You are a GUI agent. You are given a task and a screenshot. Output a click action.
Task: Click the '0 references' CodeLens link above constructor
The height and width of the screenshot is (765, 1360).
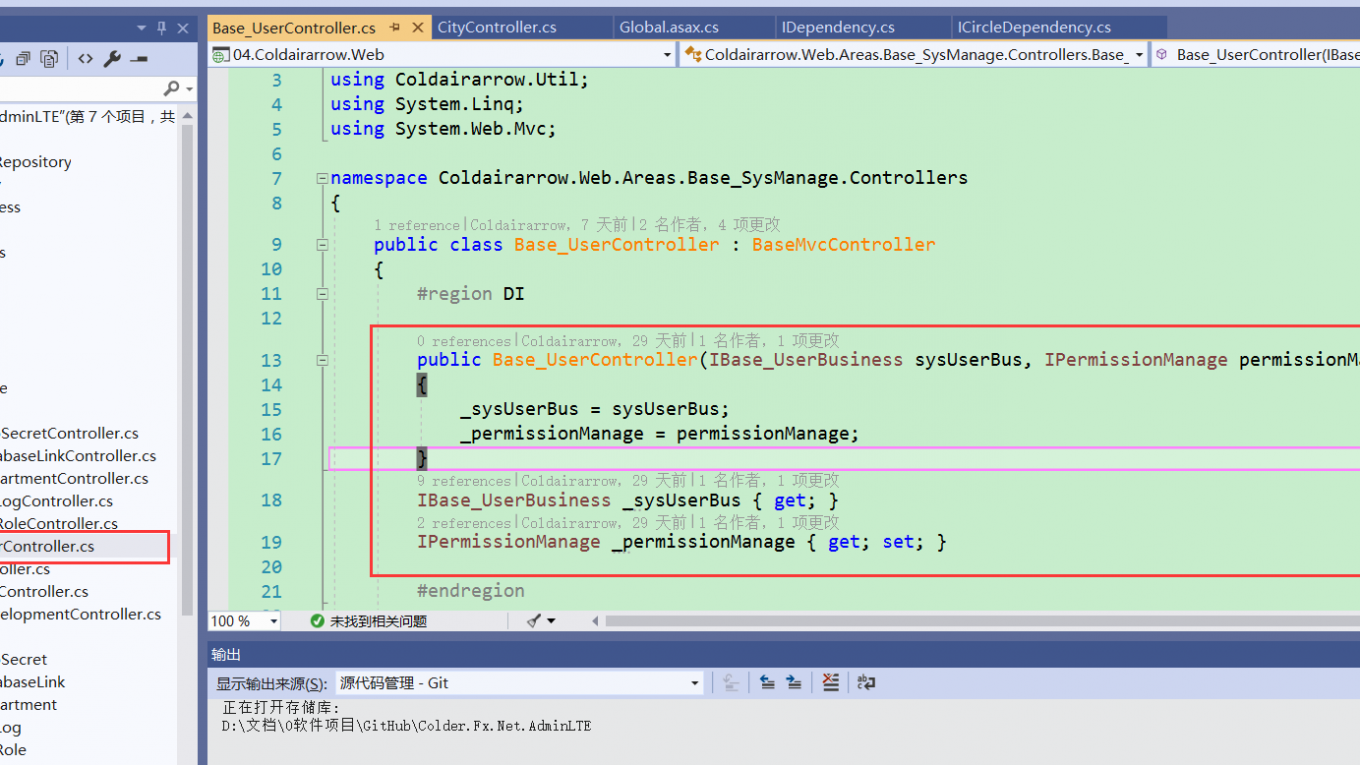click(x=464, y=342)
